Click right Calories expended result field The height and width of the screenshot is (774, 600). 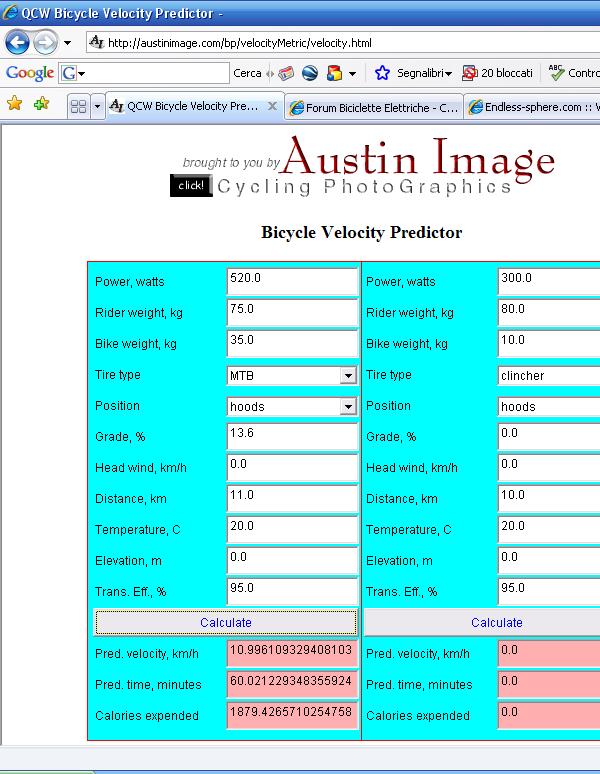549,716
